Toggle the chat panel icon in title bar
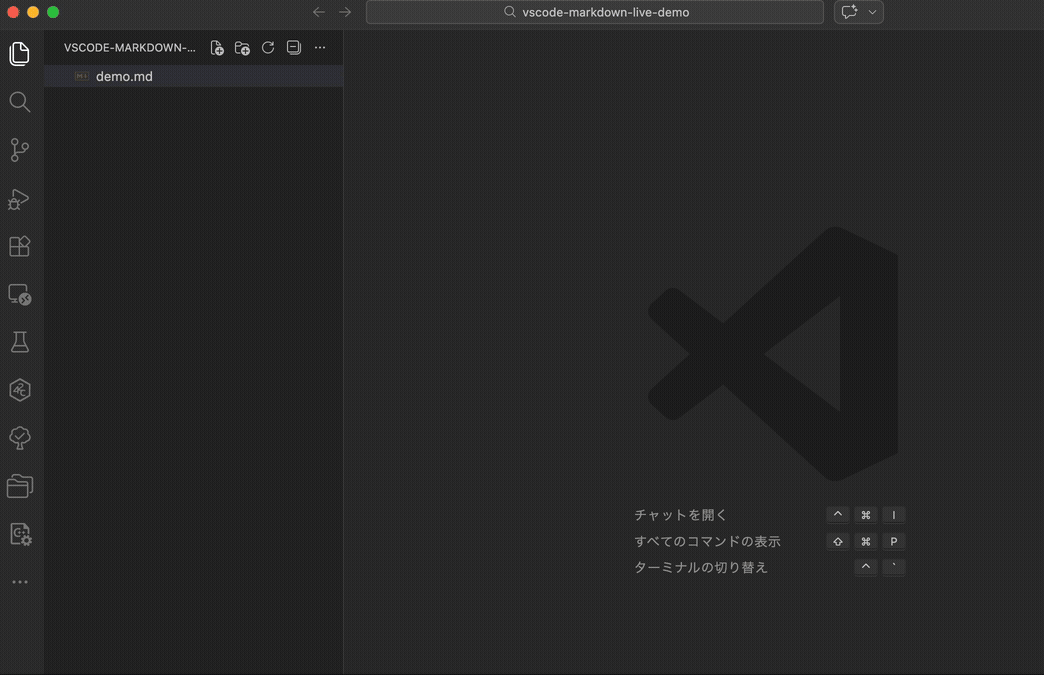Image resolution: width=1044 pixels, height=675 pixels. (x=849, y=12)
